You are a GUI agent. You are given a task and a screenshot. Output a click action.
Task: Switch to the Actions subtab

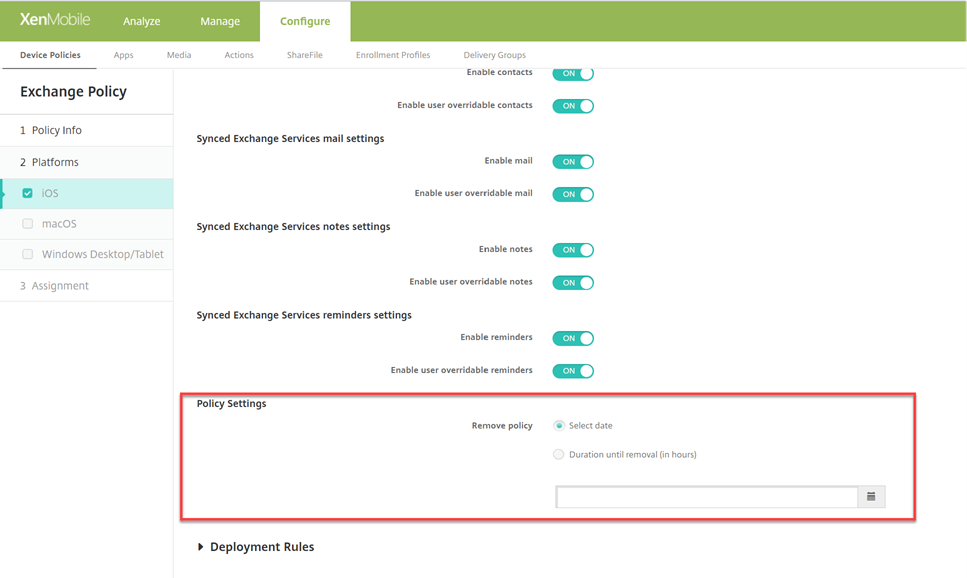[239, 55]
